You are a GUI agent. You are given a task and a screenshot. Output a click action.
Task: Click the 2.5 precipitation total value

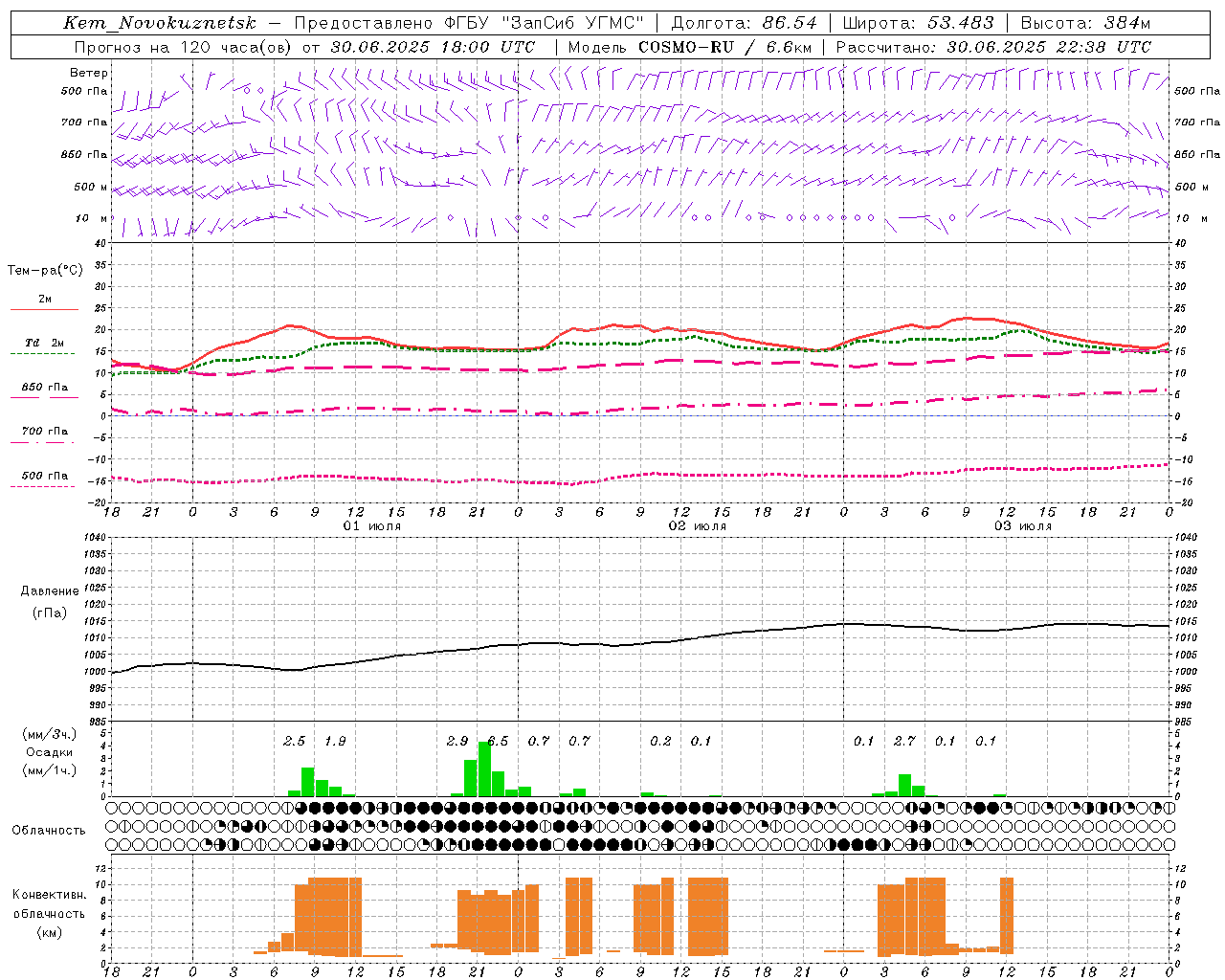[295, 741]
